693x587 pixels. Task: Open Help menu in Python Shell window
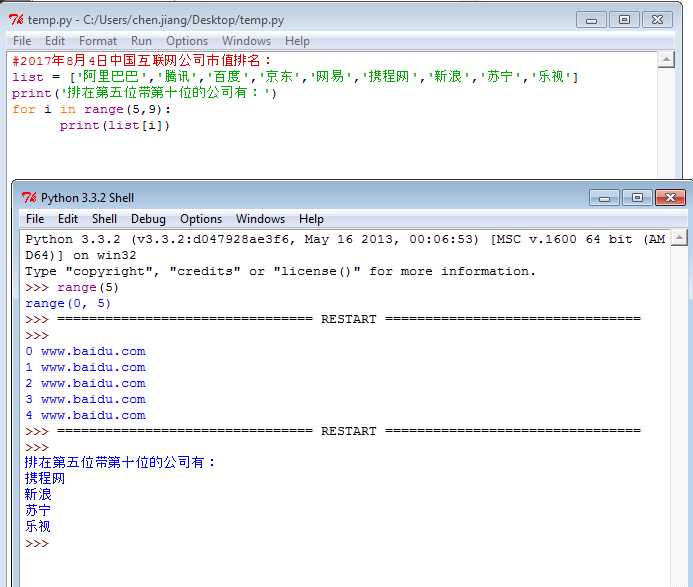[x=311, y=219]
